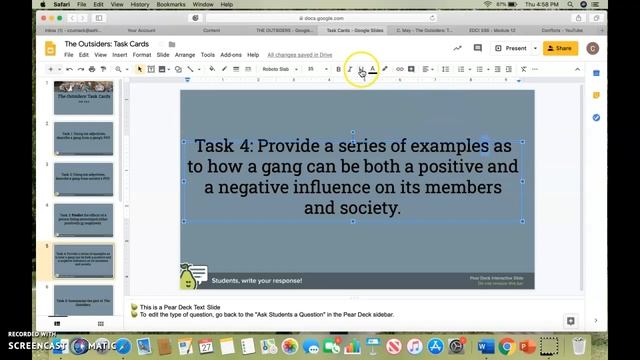The height and width of the screenshot is (360, 640).
Task: Open the Add-ons menu
Action: tap(231, 55)
